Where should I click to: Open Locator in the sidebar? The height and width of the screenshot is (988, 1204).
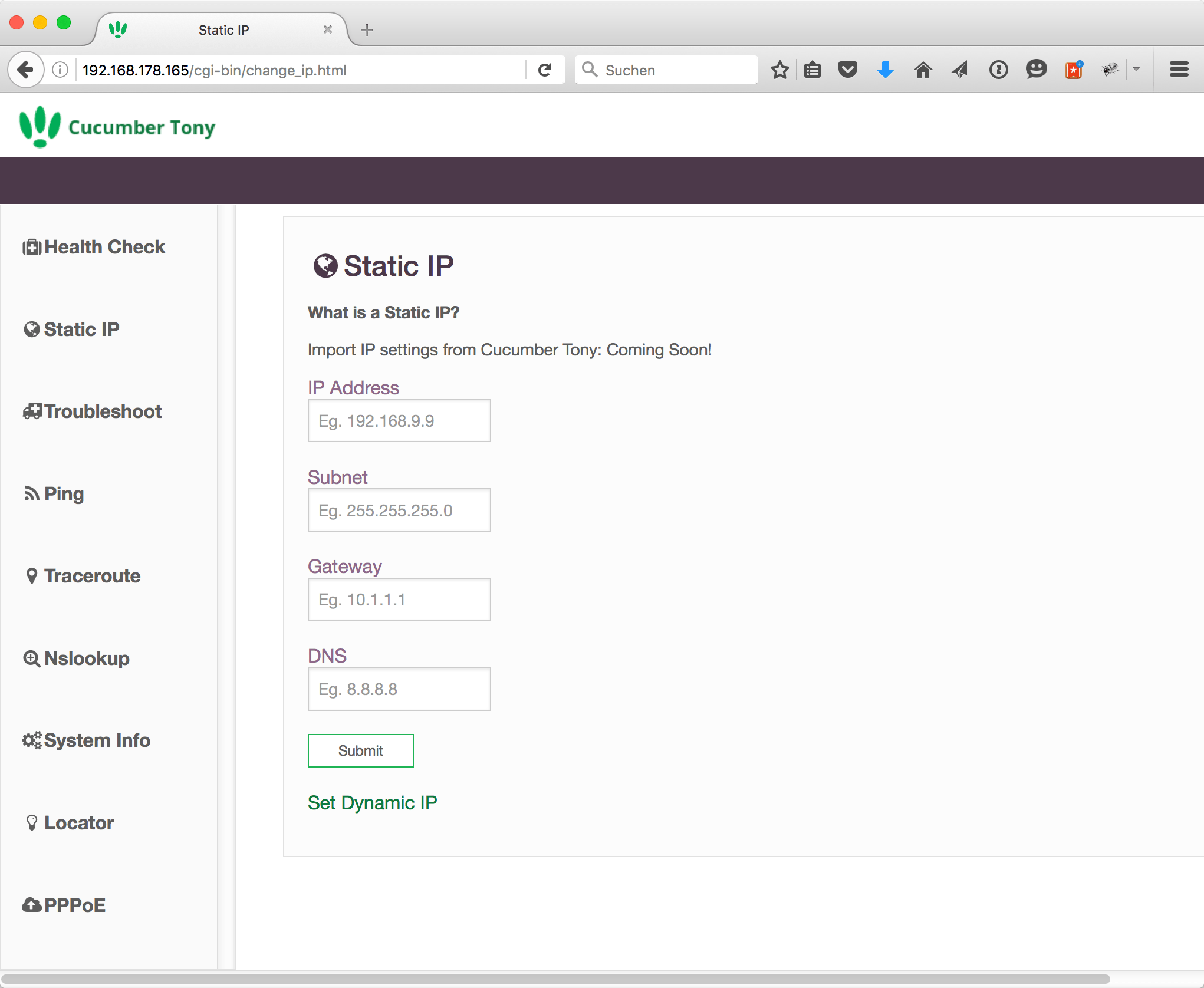pos(70,823)
